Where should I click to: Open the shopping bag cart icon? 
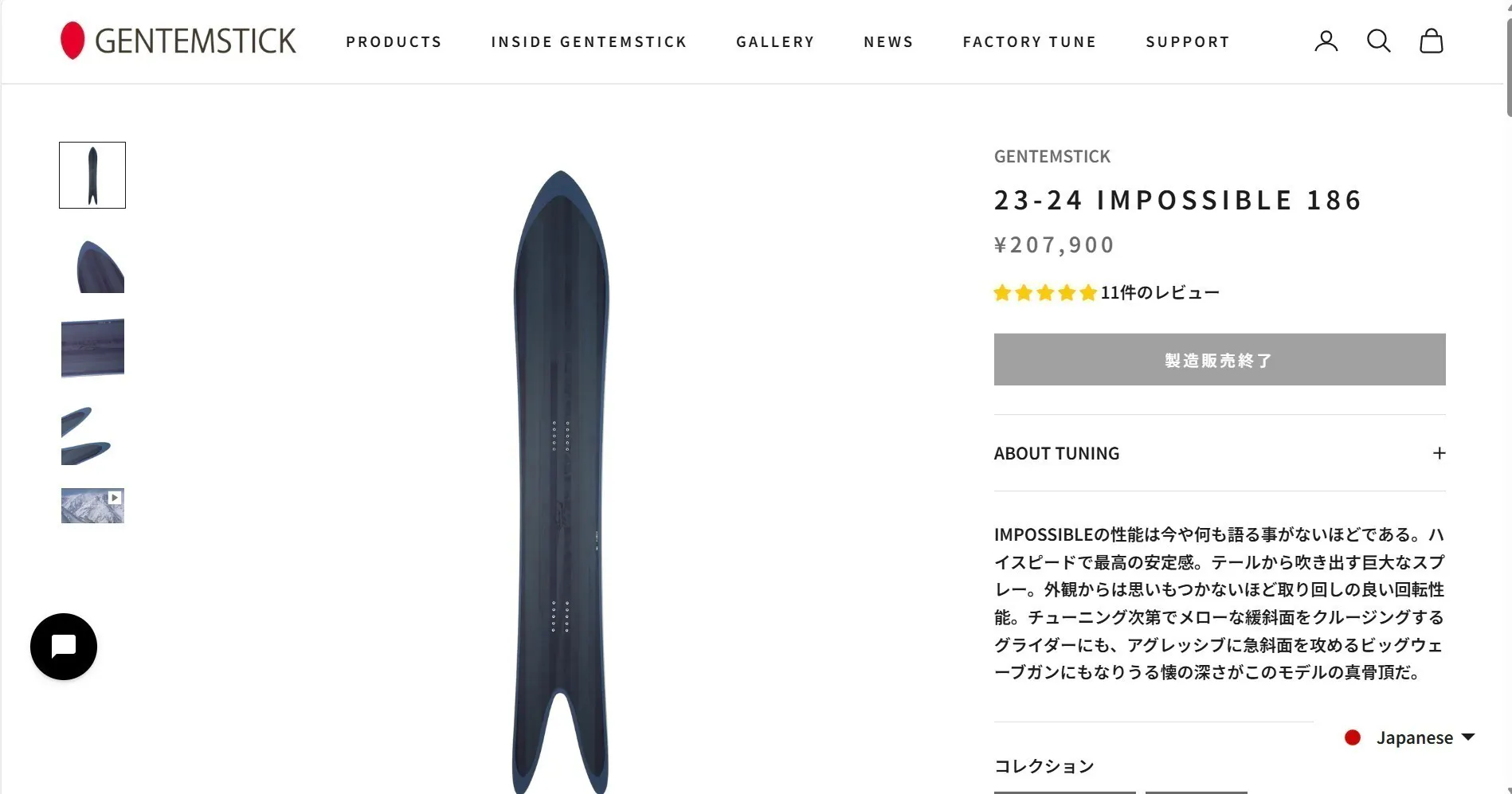tap(1431, 41)
